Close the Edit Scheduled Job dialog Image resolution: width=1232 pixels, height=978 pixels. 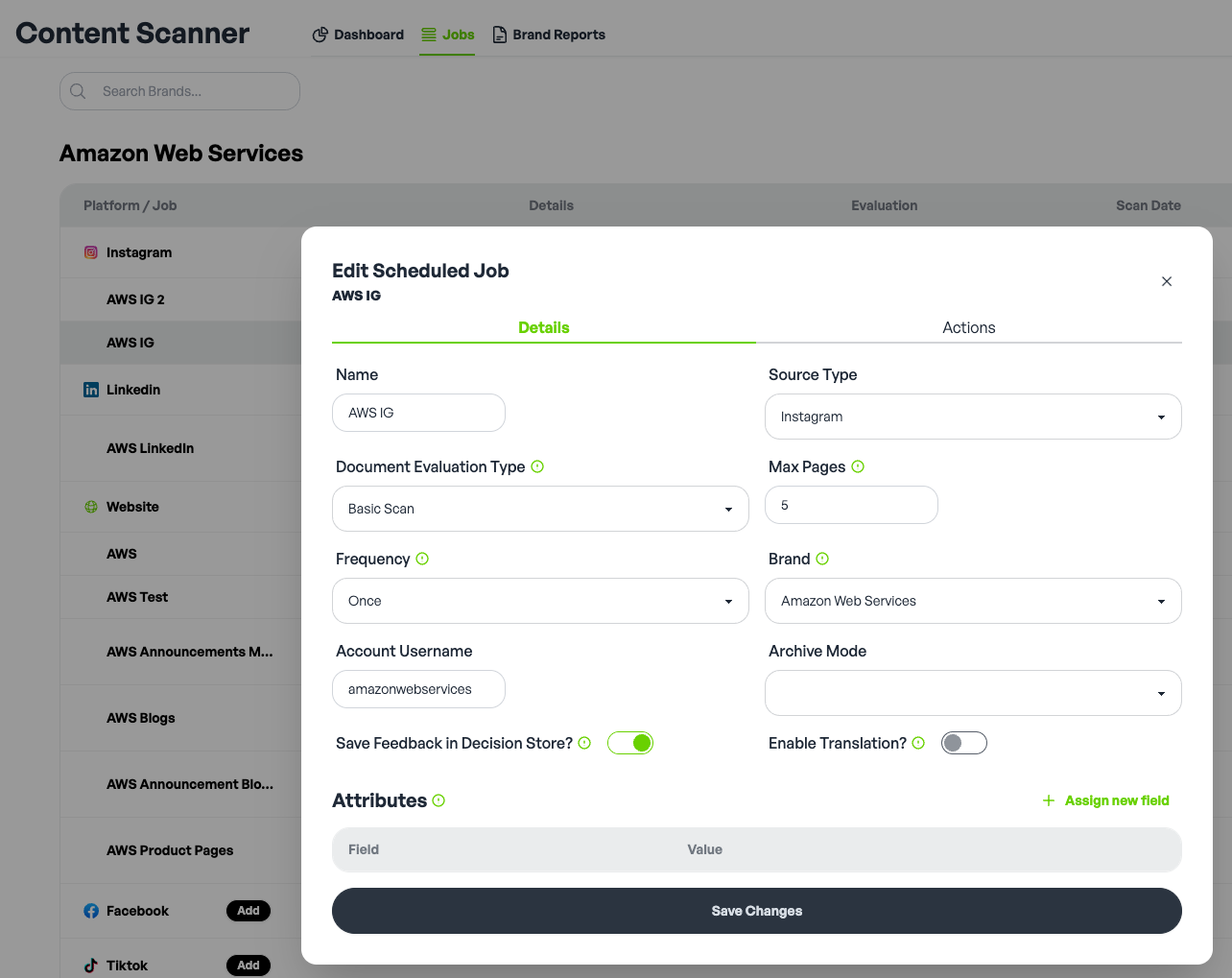click(x=1167, y=281)
